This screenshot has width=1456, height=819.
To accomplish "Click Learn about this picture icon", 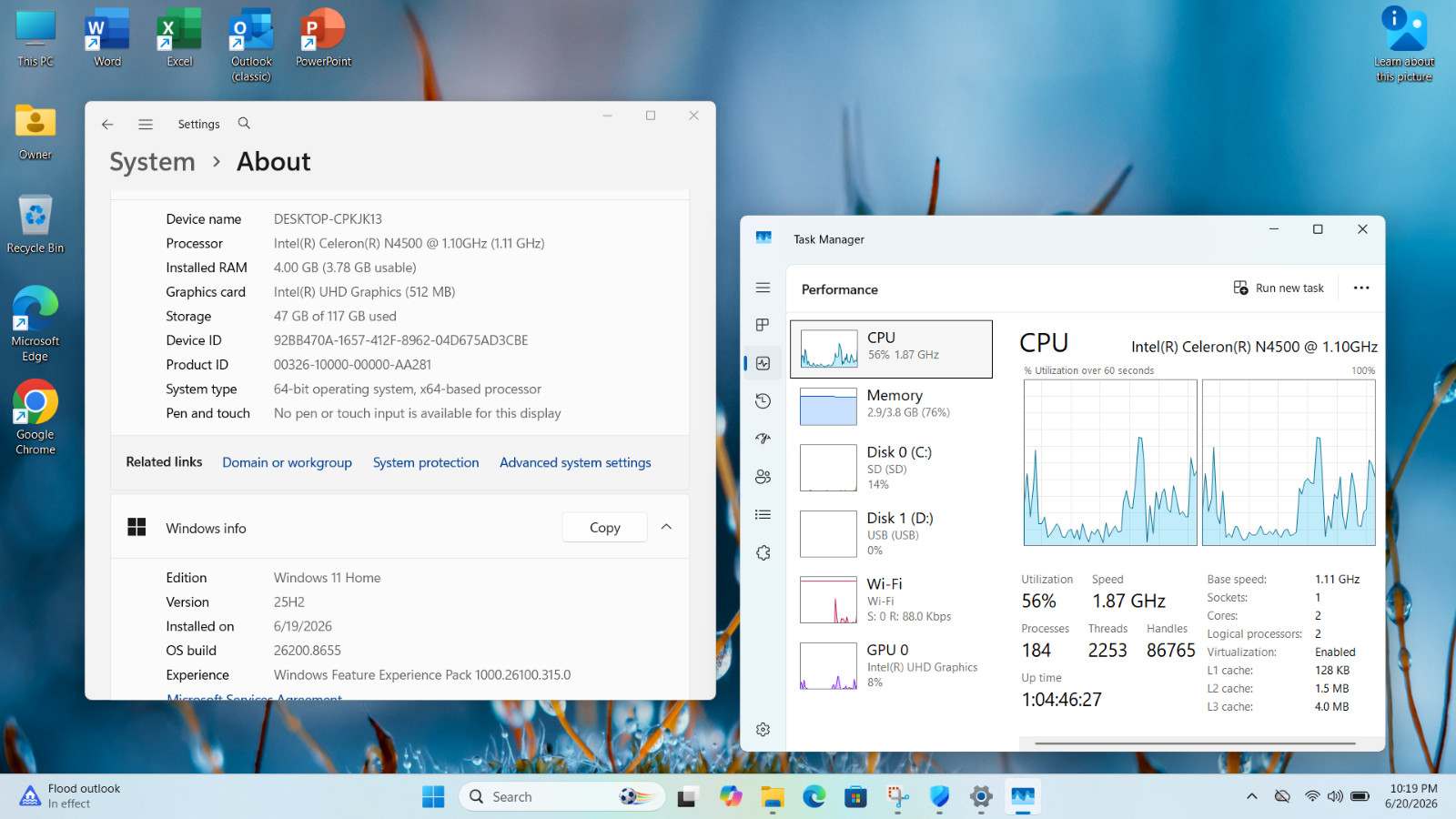I will (1404, 45).
